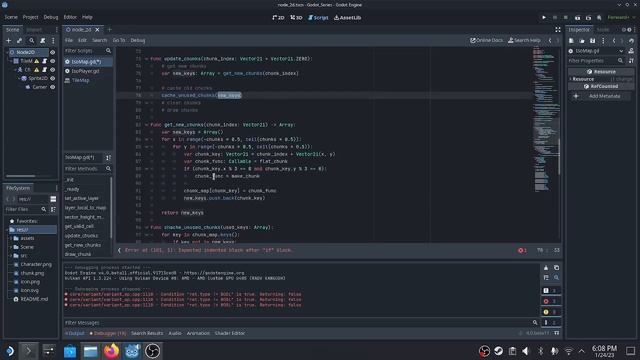The image size is (640, 360).
Task: Open Inspector property tools menu
Action: [x=631, y=61]
